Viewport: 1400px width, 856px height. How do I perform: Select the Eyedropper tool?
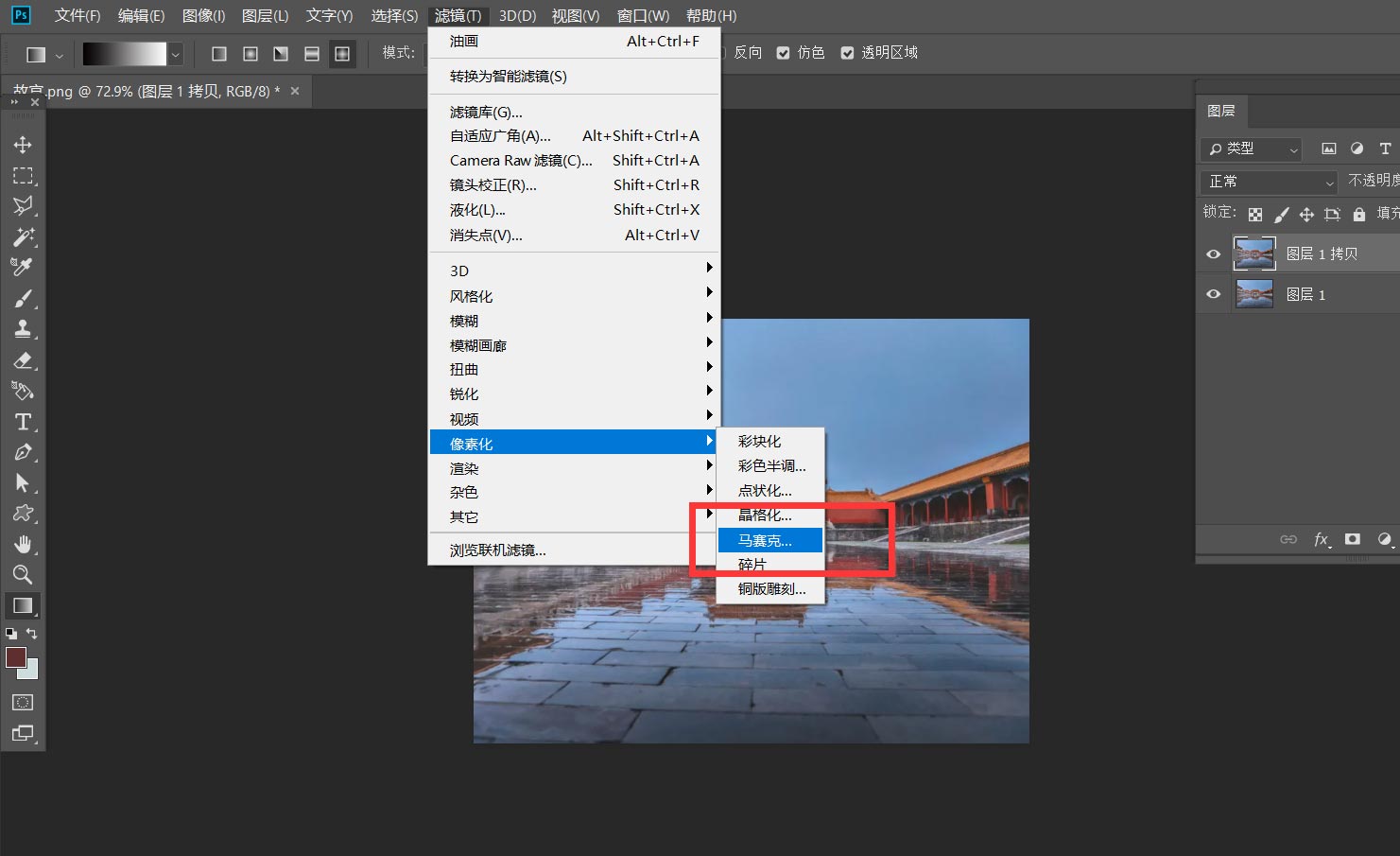pyautogui.click(x=23, y=267)
